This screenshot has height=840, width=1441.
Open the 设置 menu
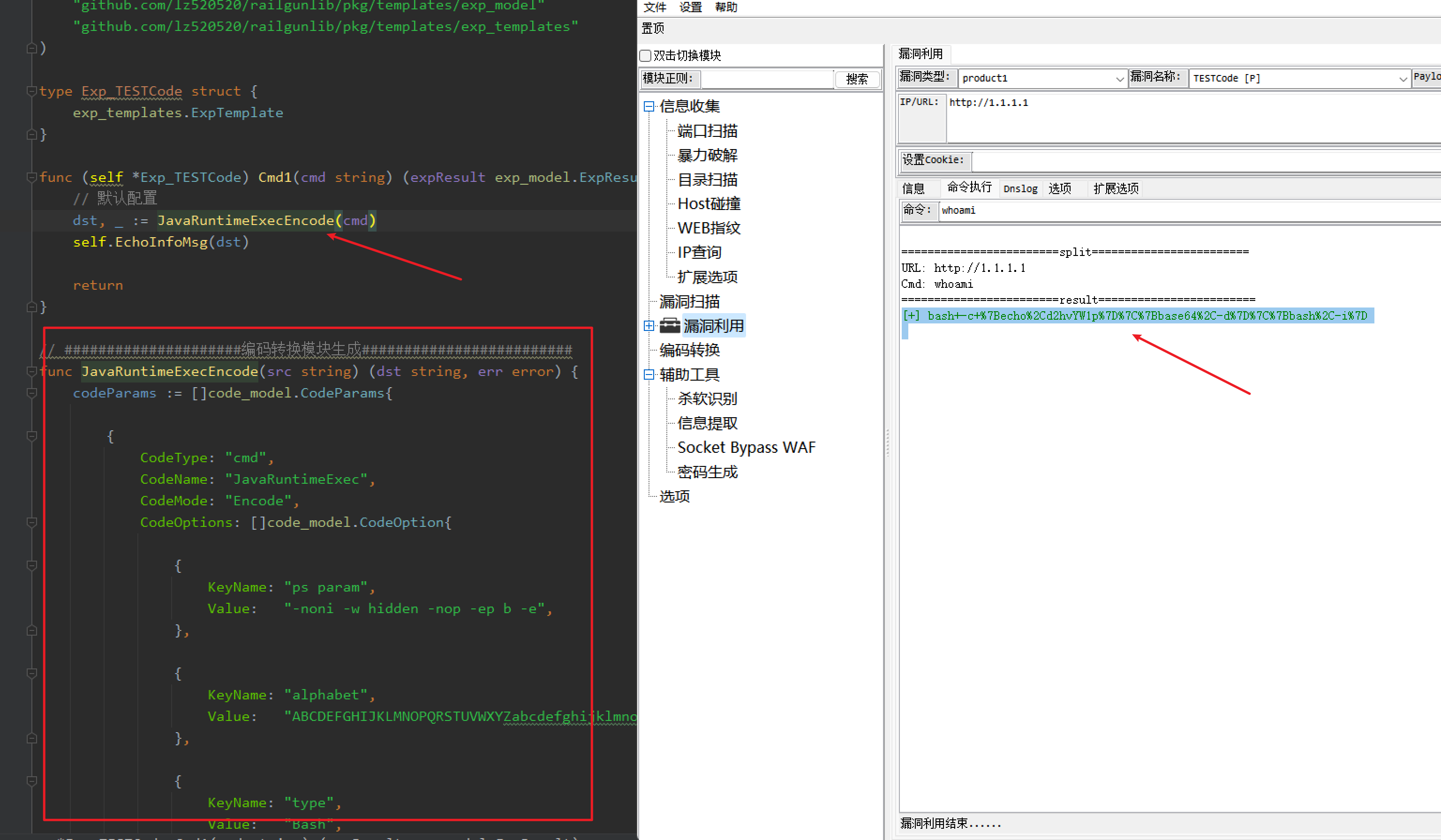(690, 7)
